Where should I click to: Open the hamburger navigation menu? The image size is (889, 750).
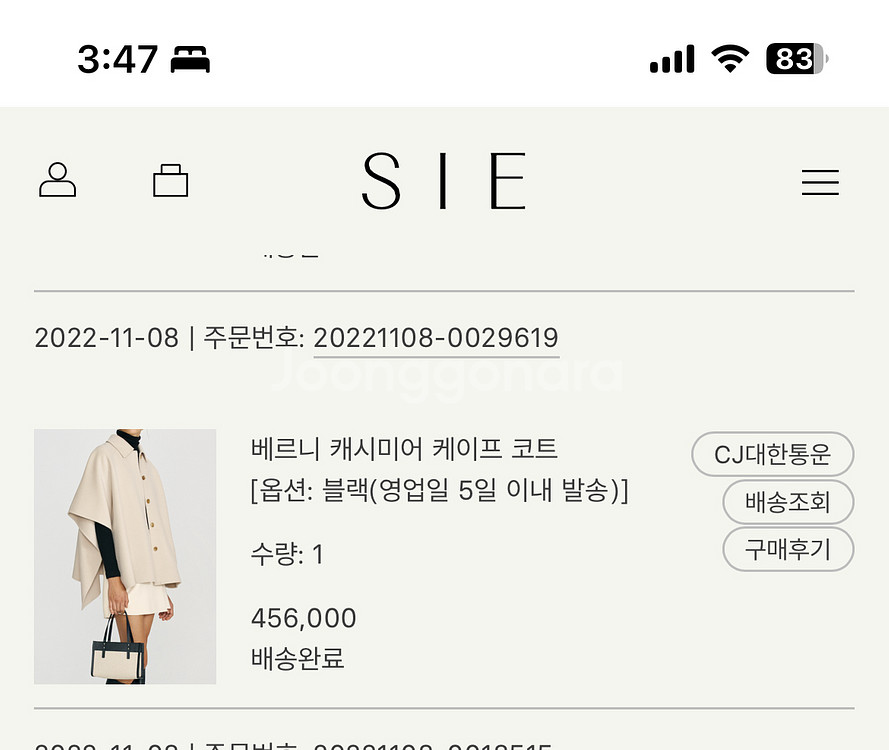[820, 182]
